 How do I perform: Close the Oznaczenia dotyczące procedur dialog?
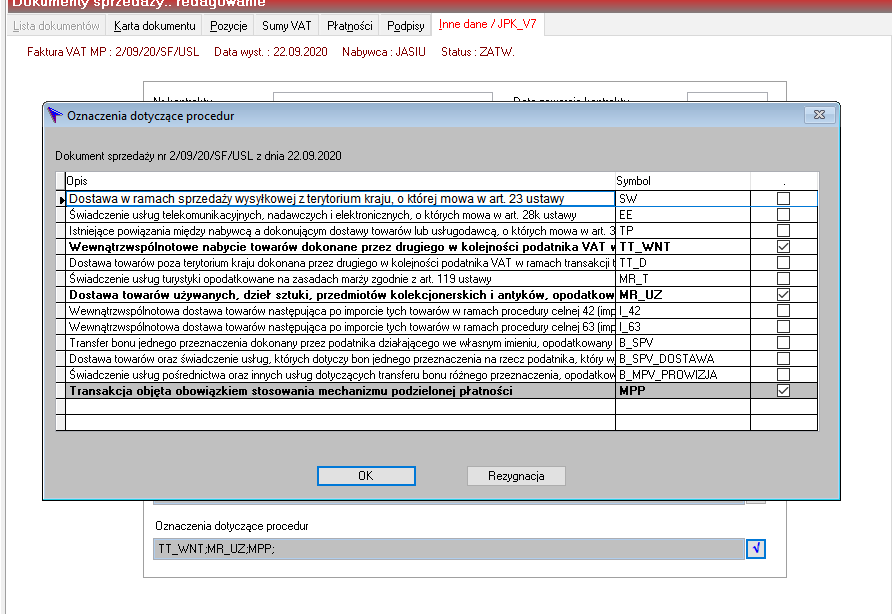819,115
